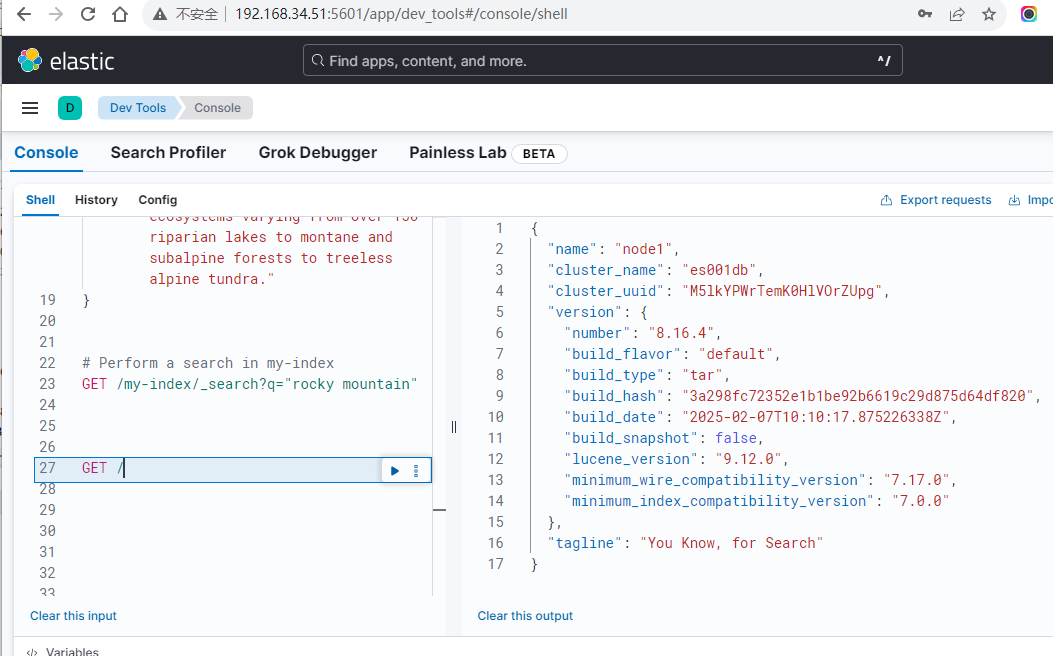The width and height of the screenshot is (1053, 656).
Task: Open the Grok Debugger tab
Action: click(x=317, y=153)
